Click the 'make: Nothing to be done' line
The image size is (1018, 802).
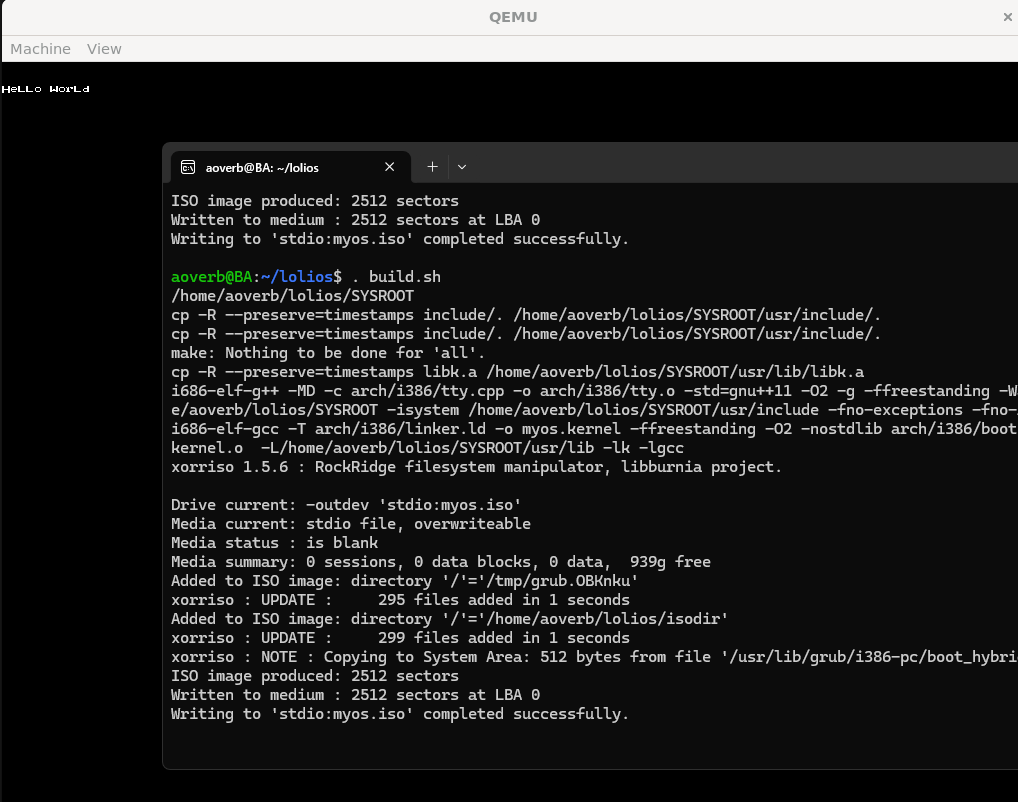[x=328, y=353]
